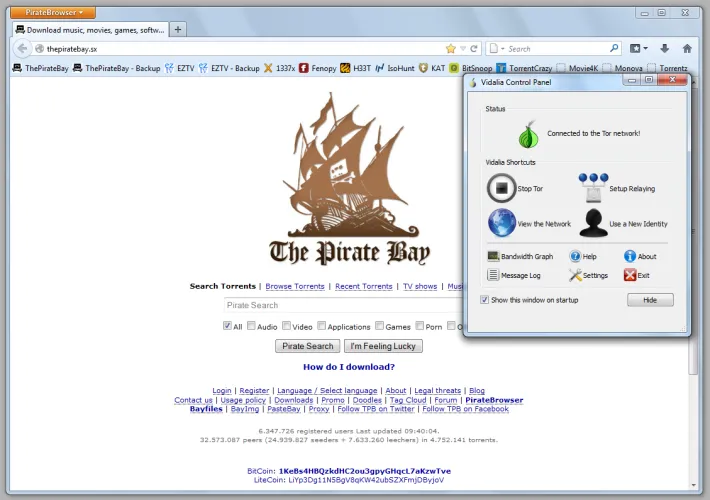Request a new identity in Vidalia
The width and height of the screenshot is (710, 500).
593,223
